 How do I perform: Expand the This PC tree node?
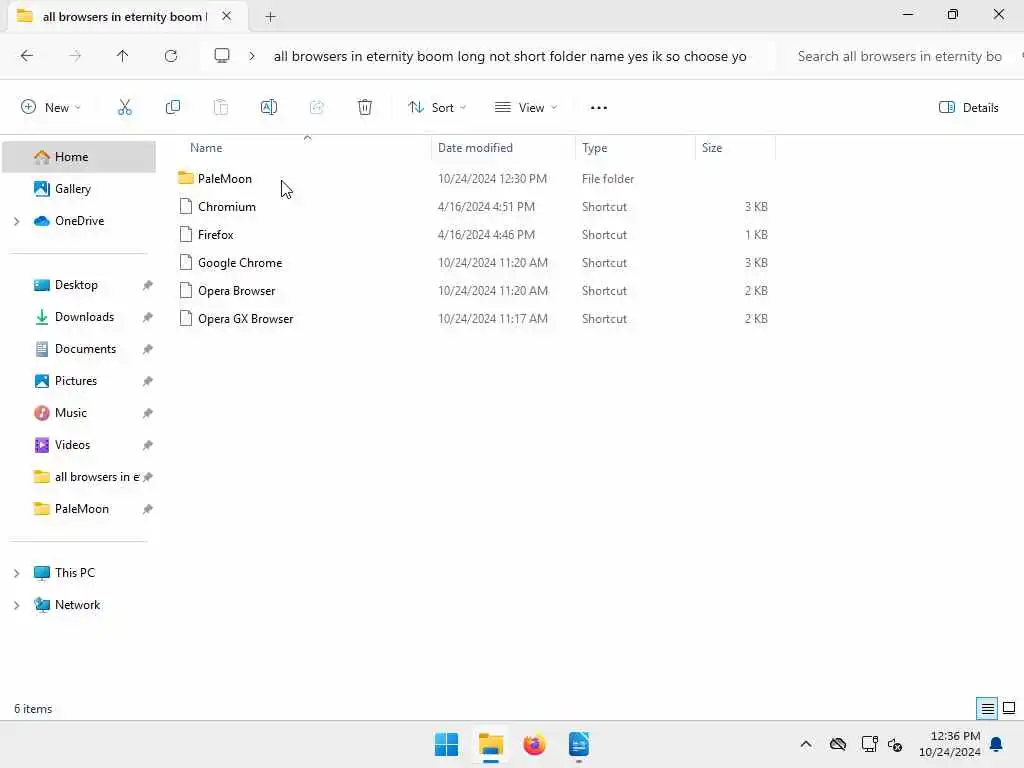point(16,573)
